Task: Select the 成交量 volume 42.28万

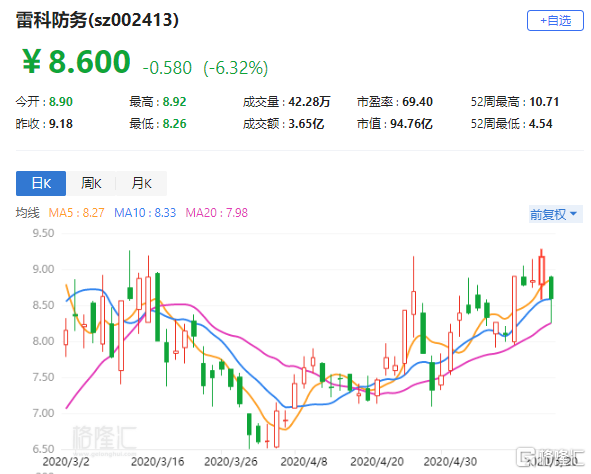Action: (x=309, y=102)
